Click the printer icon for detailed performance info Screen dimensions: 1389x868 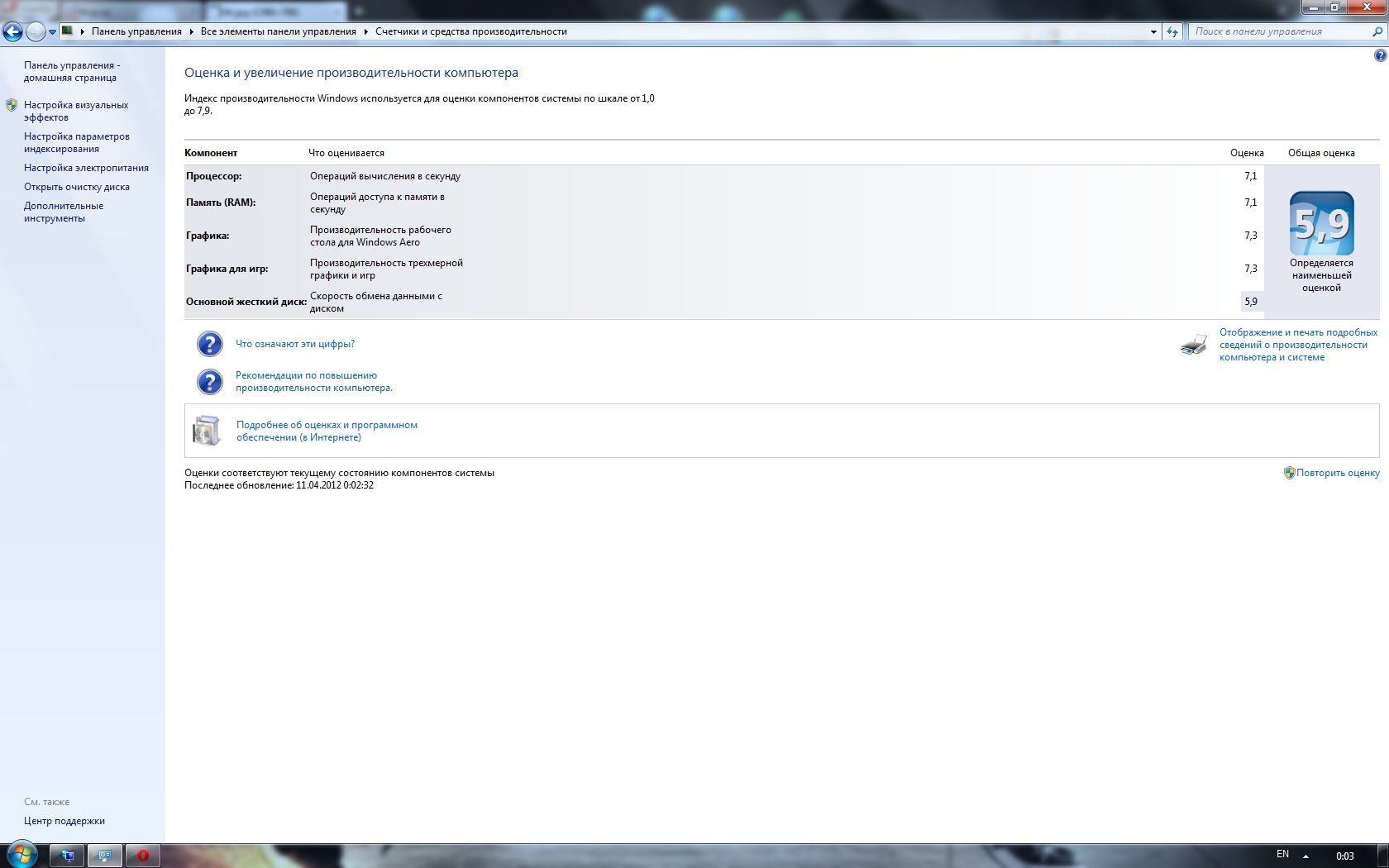(1194, 345)
